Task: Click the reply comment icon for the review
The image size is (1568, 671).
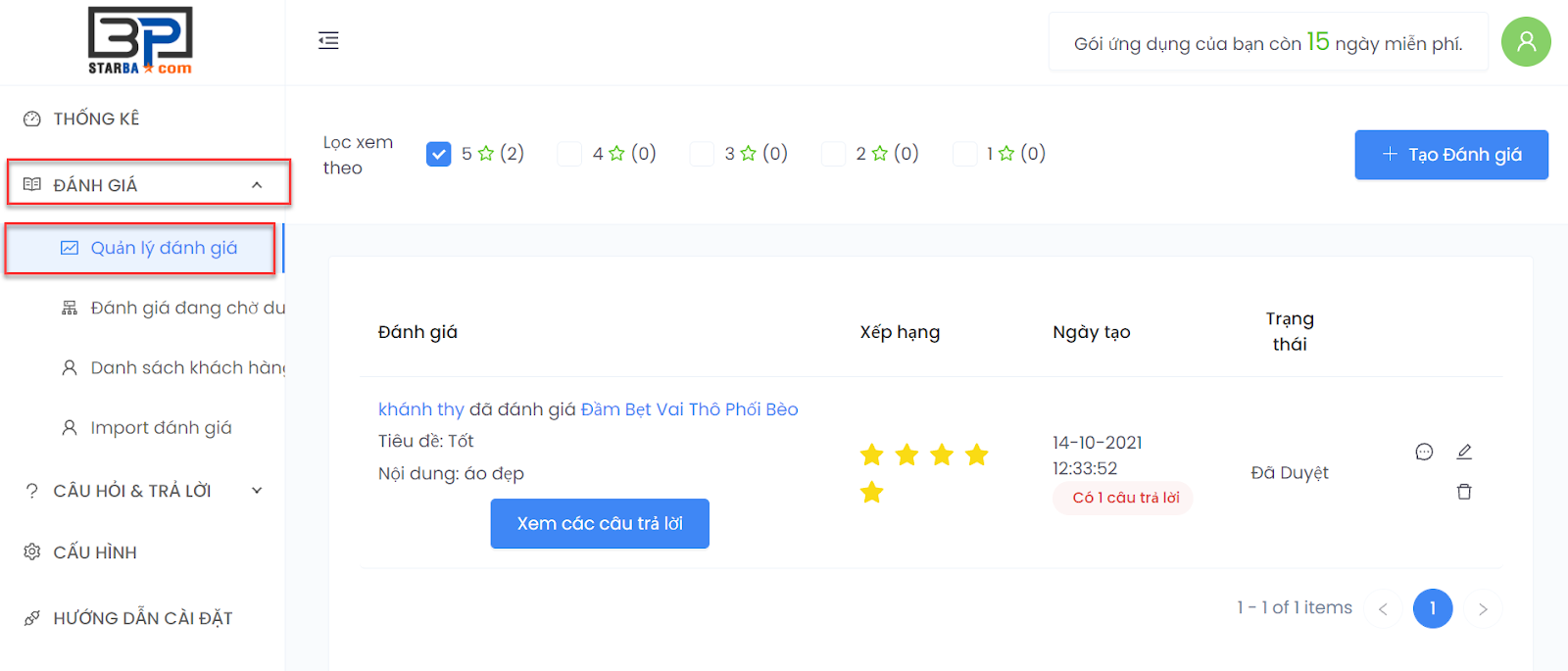Action: point(1424,452)
